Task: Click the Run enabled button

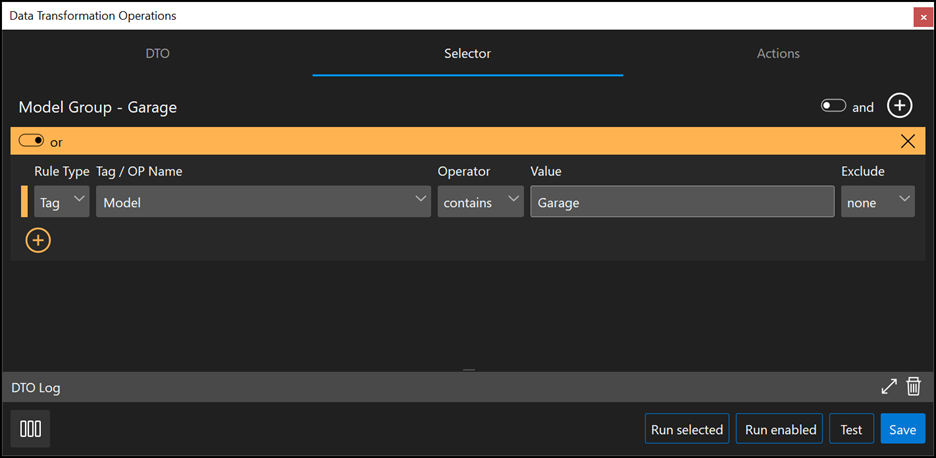Action: (x=780, y=429)
